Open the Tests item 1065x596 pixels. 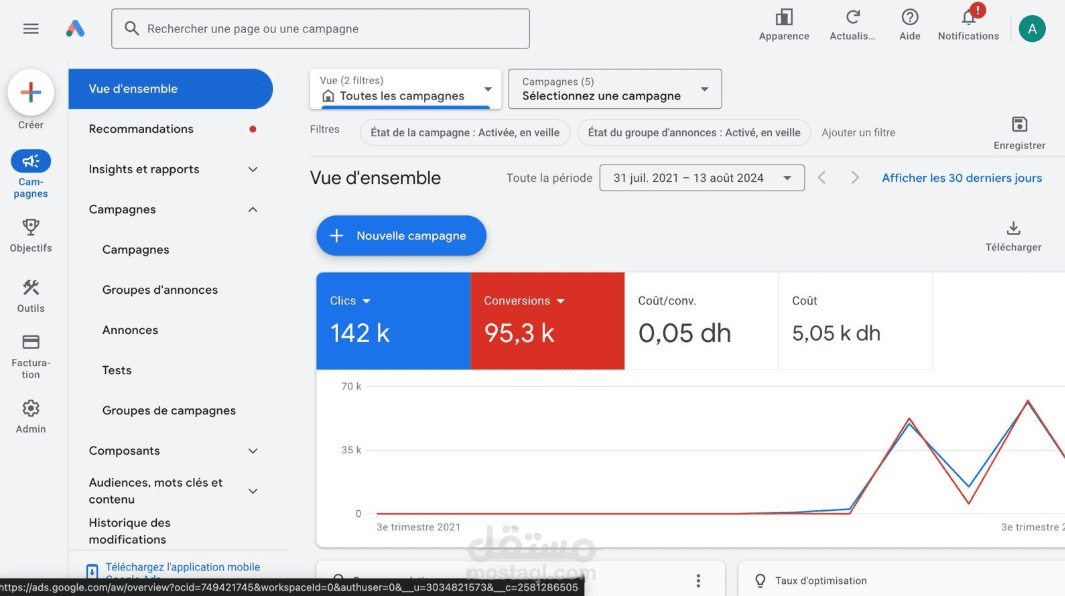(x=117, y=370)
